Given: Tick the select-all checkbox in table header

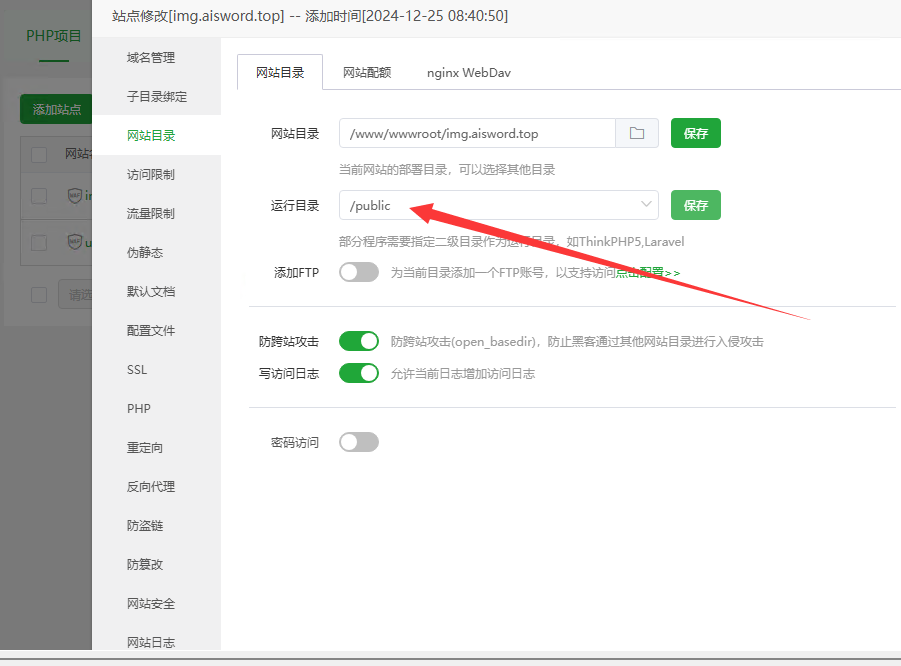Looking at the screenshot, I should click(x=39, y=154).
